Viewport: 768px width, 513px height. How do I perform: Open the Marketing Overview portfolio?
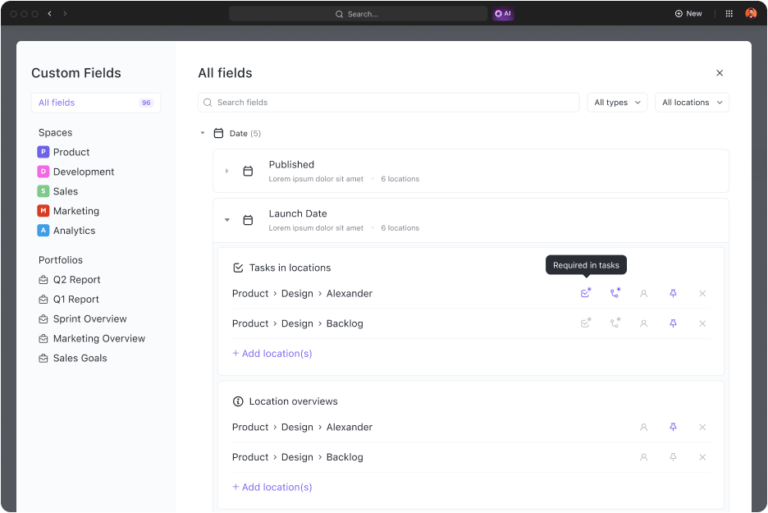[x=92, y=339]
